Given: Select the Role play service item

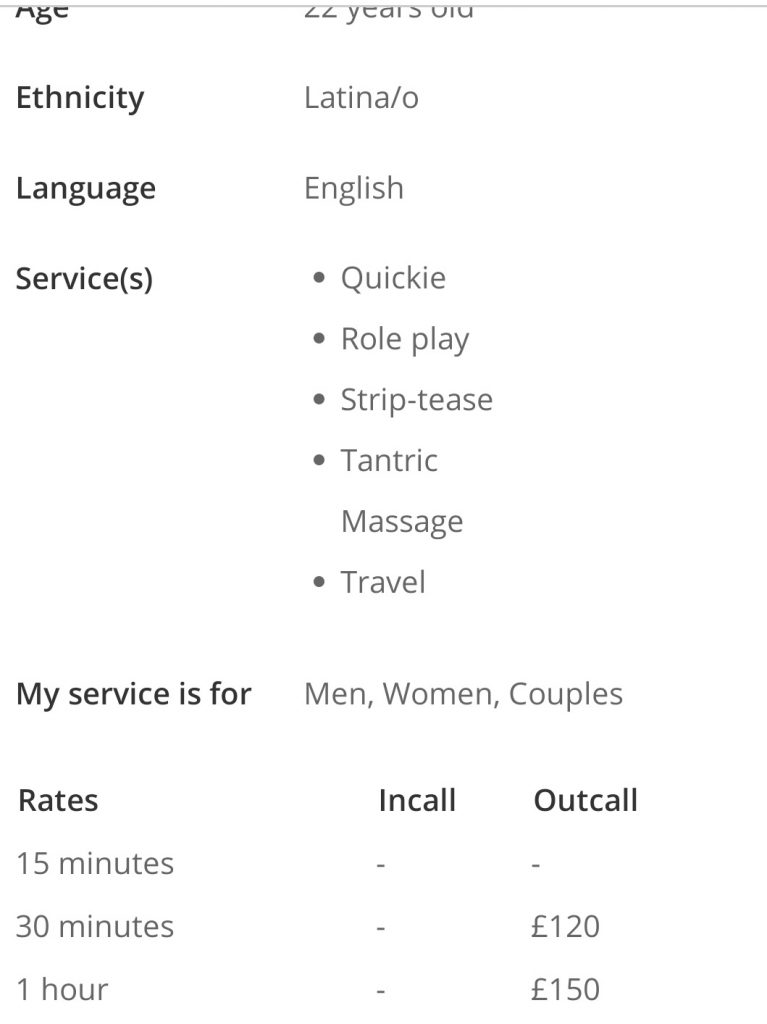Looking at the screenshot, I should 405,339.
